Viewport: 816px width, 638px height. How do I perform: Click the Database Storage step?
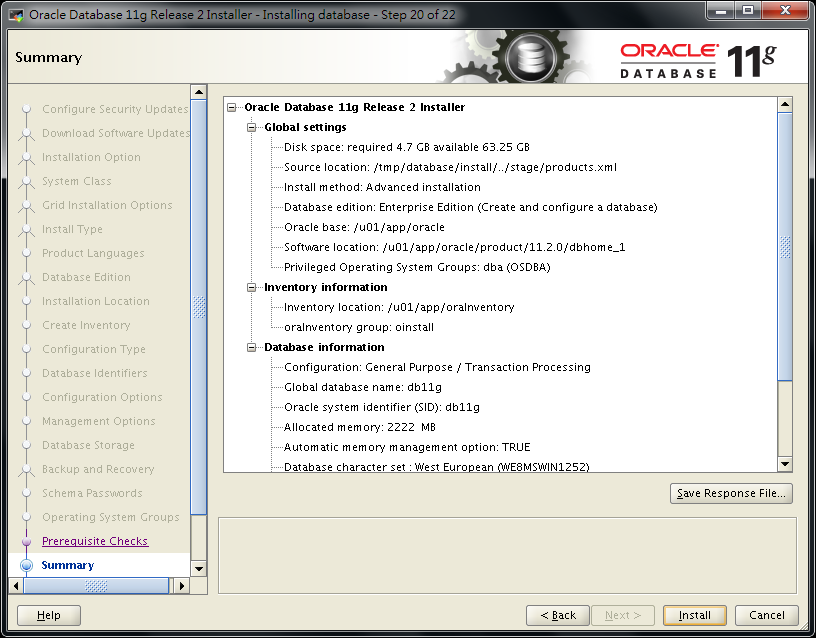[88, 445]
